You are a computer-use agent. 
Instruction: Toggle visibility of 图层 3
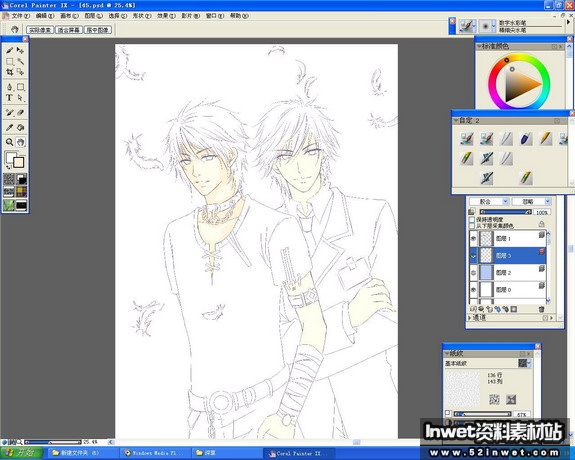click(x=473, y=255)
